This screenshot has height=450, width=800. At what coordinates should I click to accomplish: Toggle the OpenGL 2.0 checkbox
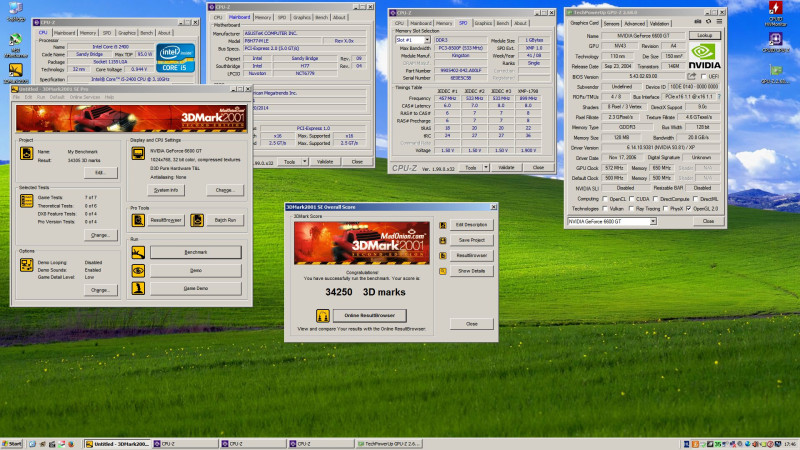689,209
